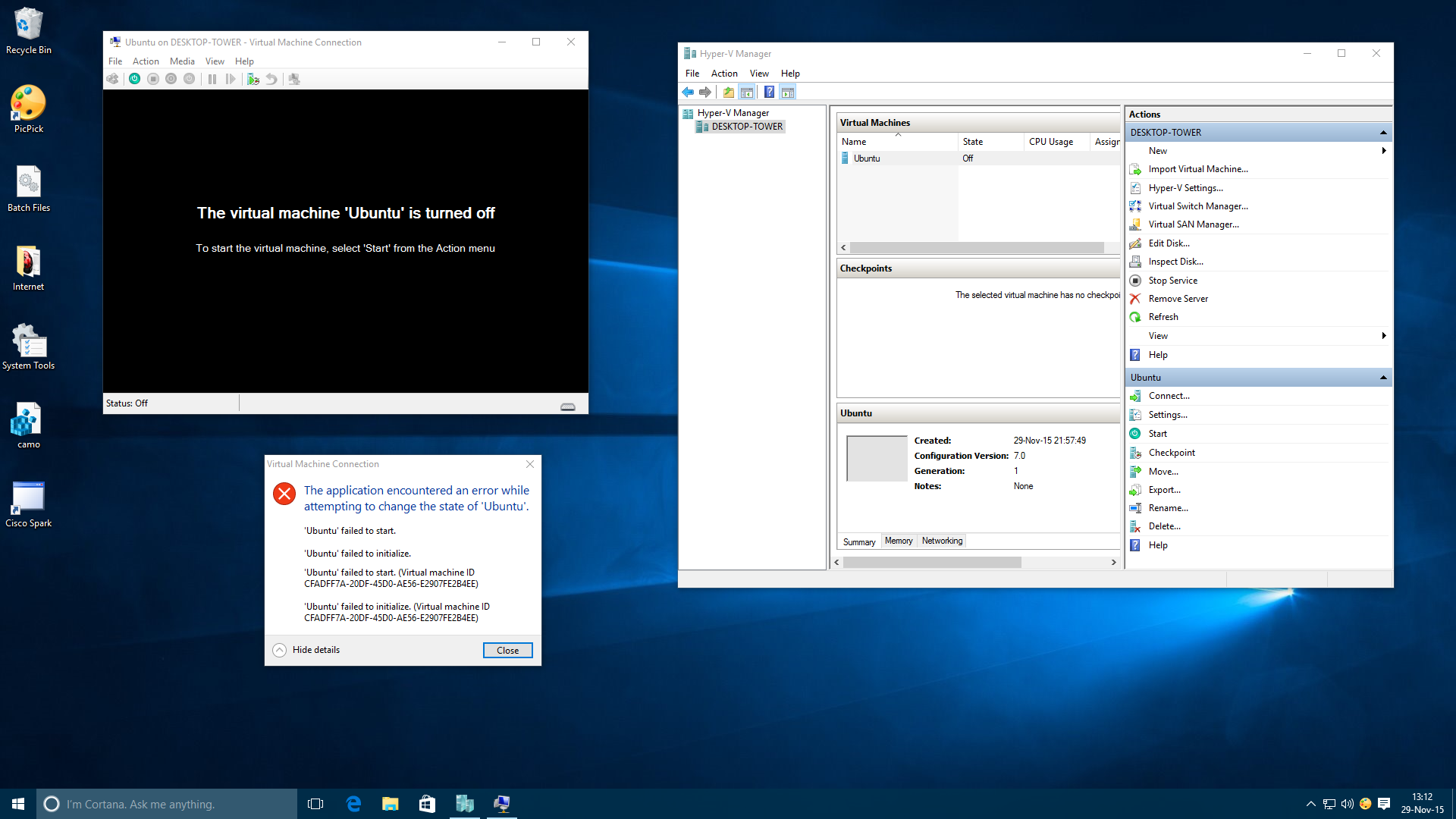This screenshot has width=1456, height=819.
Task: Click the Up one level folder icon
Action: click(728, 93)
